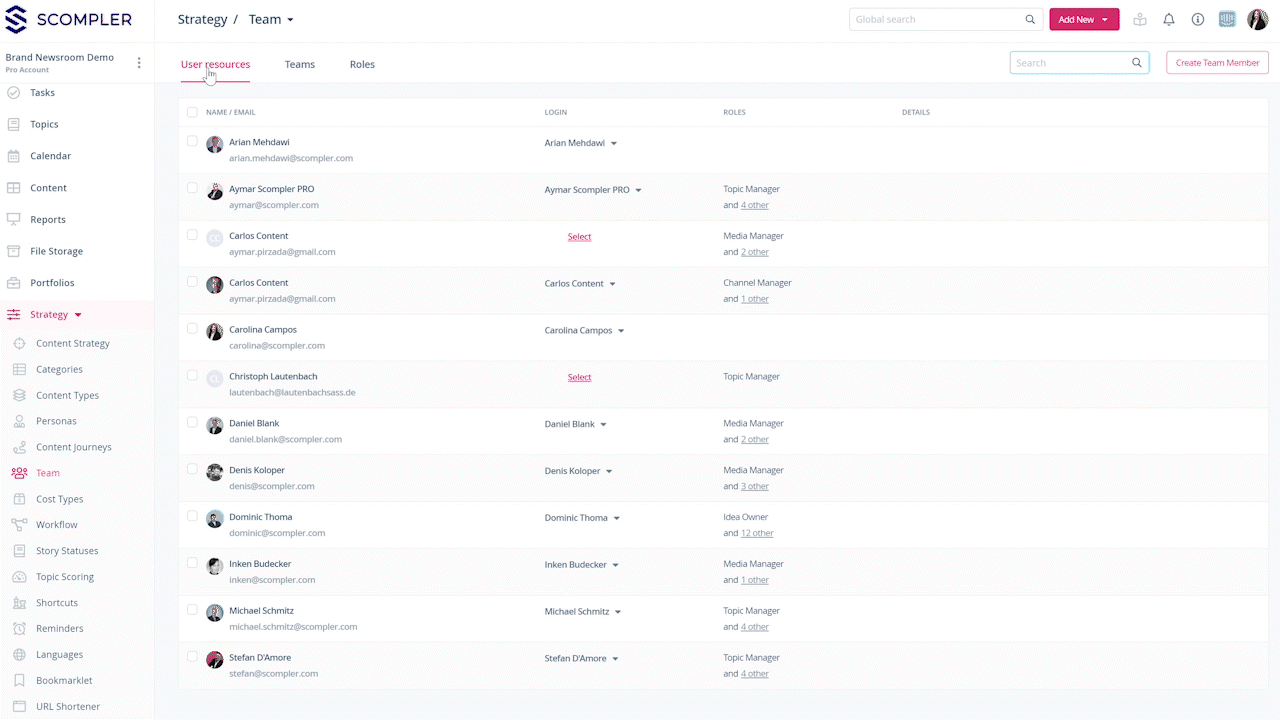Switch to the Teams tab

click(x=299, y=64)
